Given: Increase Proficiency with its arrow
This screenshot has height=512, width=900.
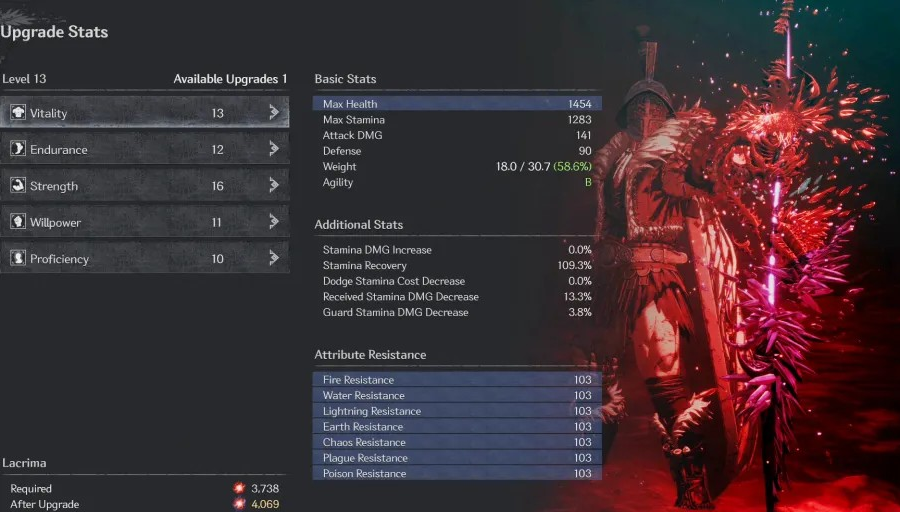Looking at the screenshot, I should click(x=274, y=258).
